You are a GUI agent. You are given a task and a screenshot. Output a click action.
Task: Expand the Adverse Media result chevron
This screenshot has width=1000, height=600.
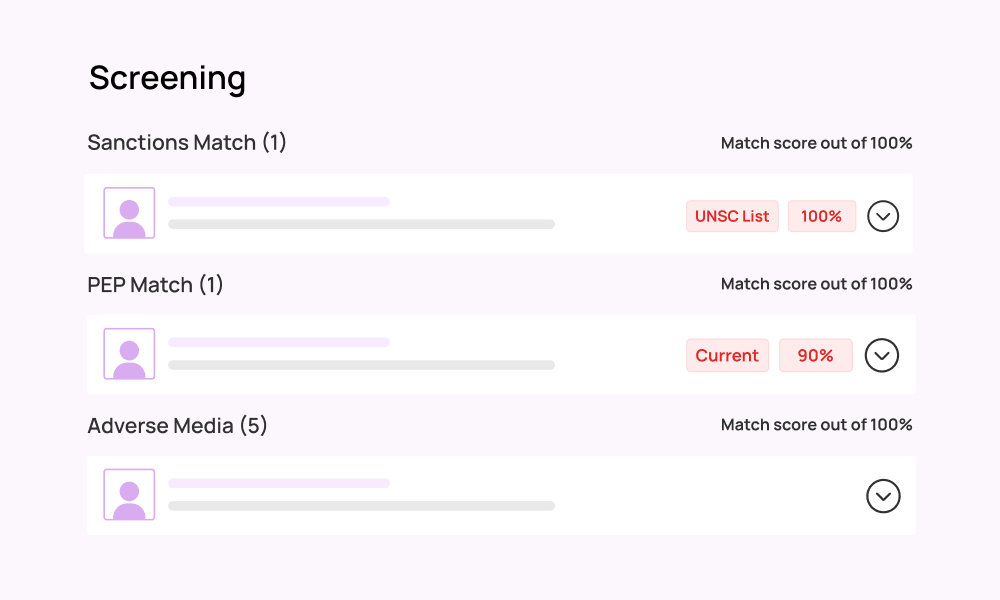point(883,496)
